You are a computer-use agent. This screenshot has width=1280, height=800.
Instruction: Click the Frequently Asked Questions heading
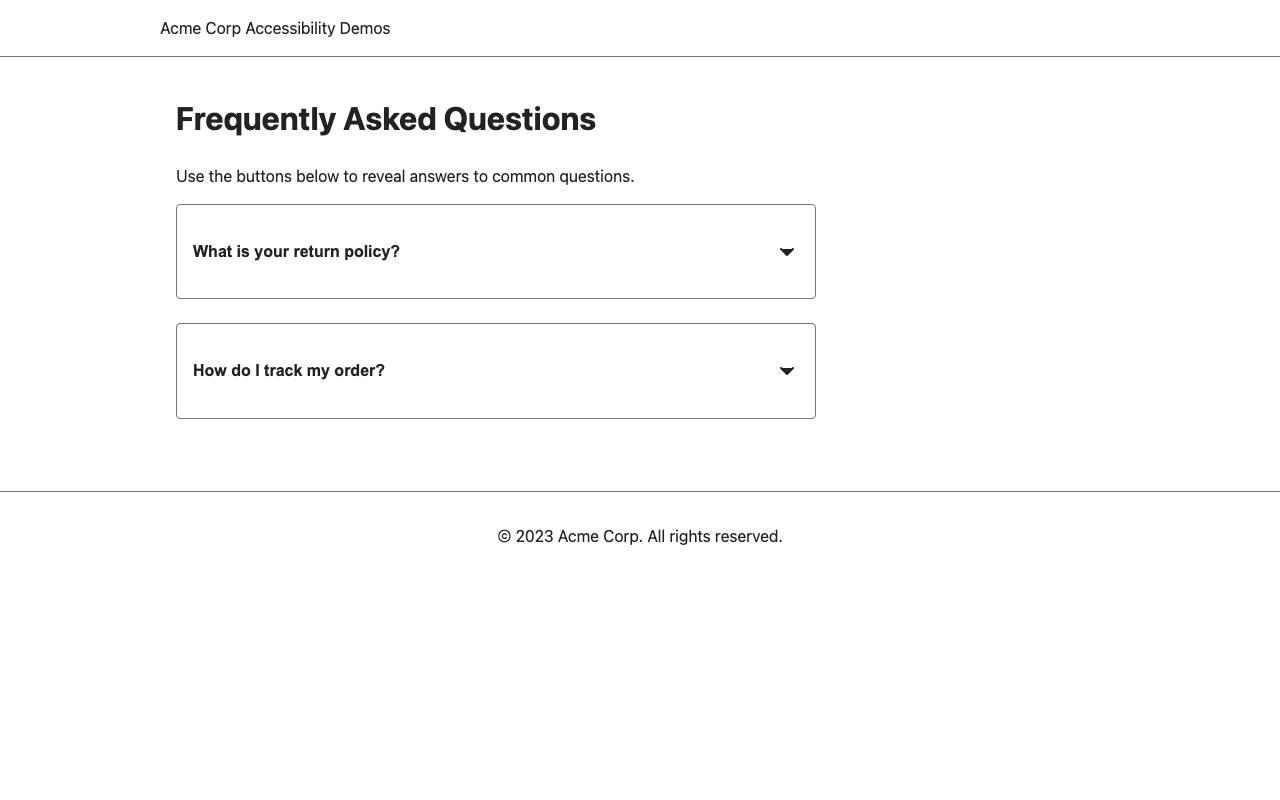pos(386,119)
